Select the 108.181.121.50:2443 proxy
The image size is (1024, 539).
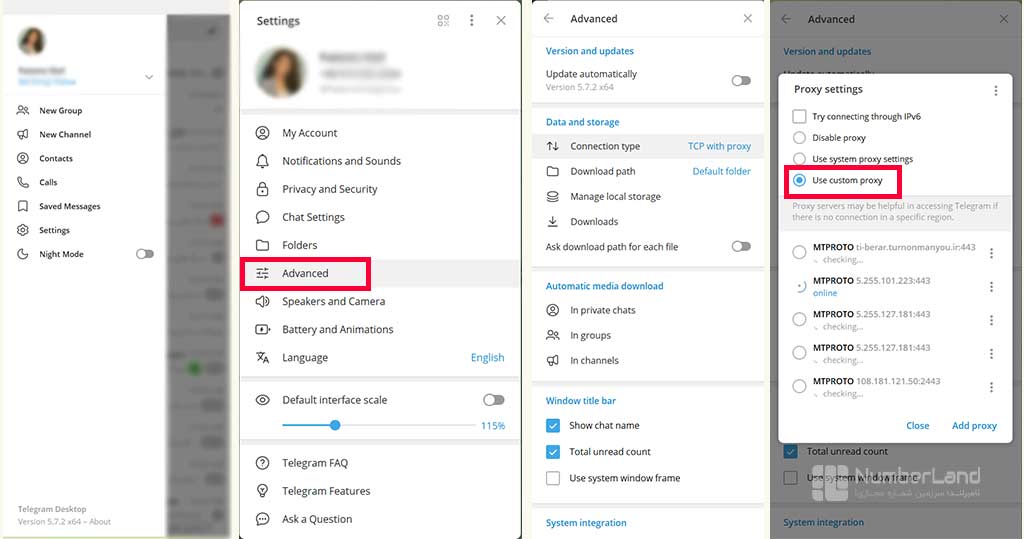(799, 387)
